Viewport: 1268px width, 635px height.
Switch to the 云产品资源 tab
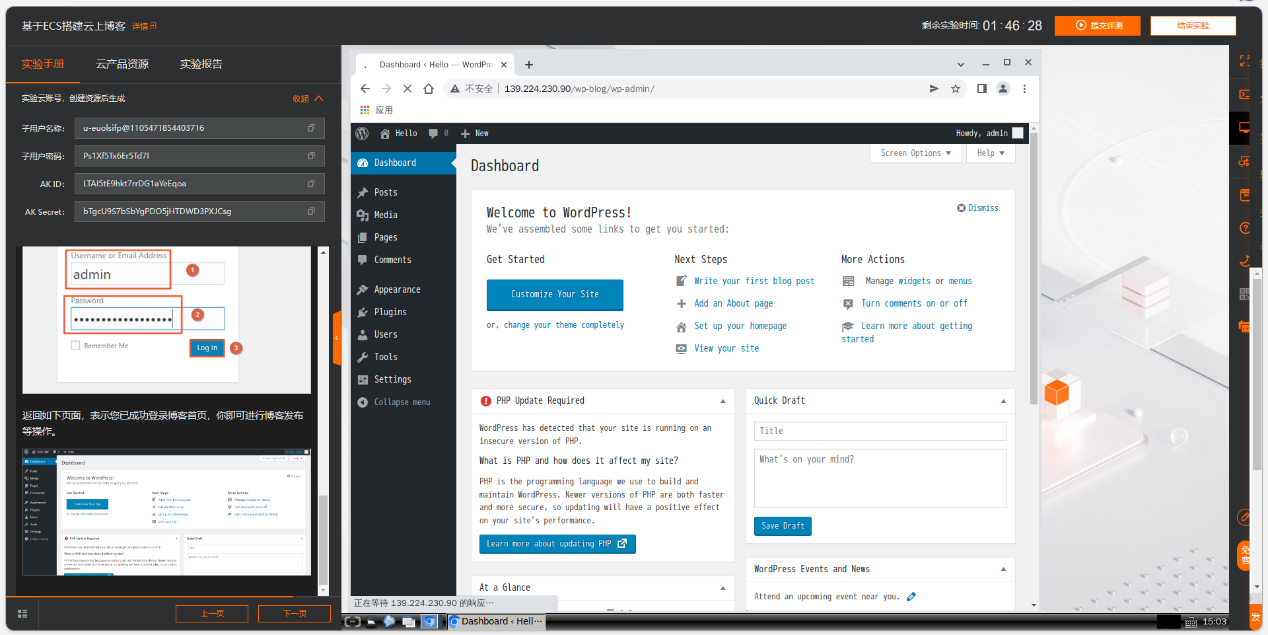click(x=122, y=64)
